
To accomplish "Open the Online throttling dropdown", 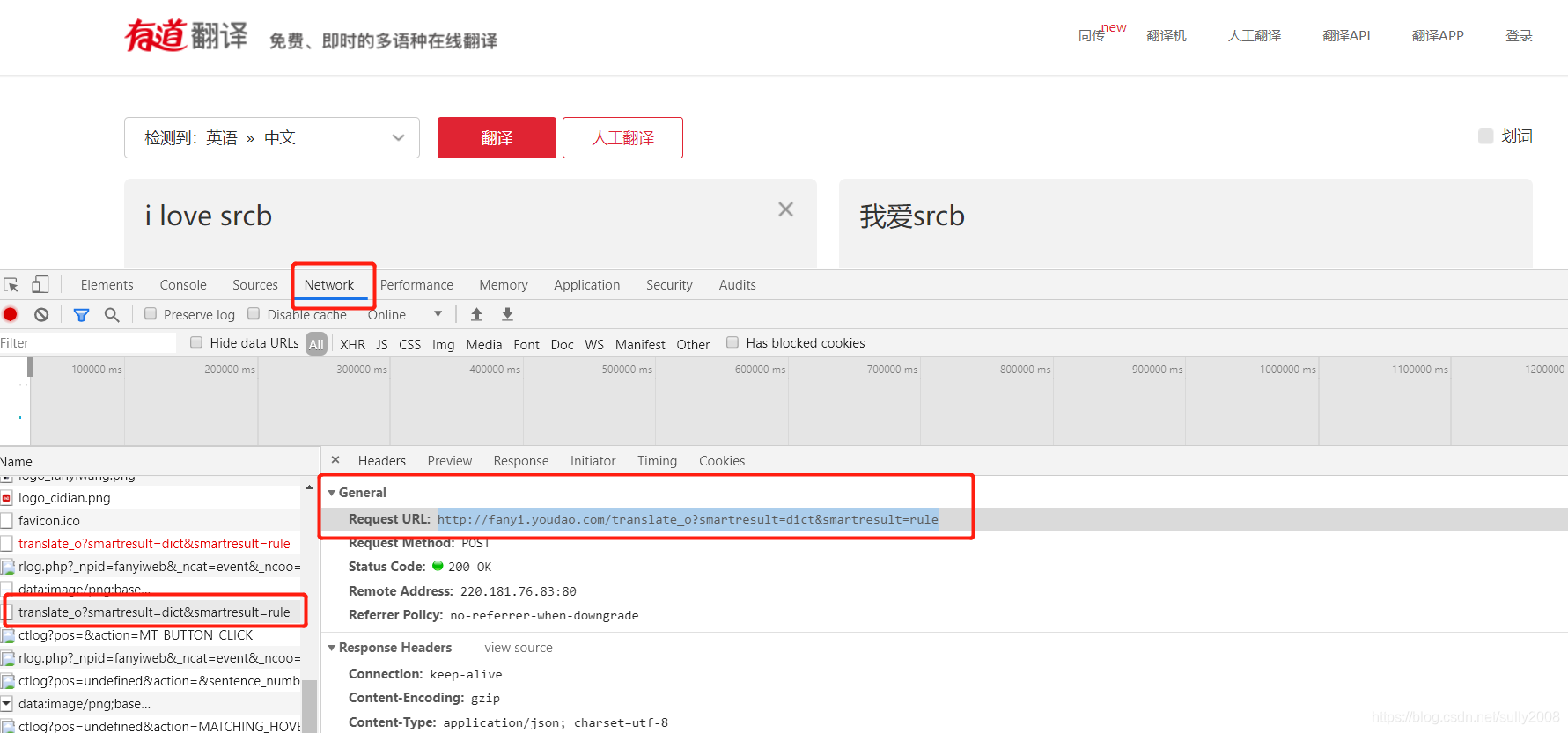I will pos(405,314).
